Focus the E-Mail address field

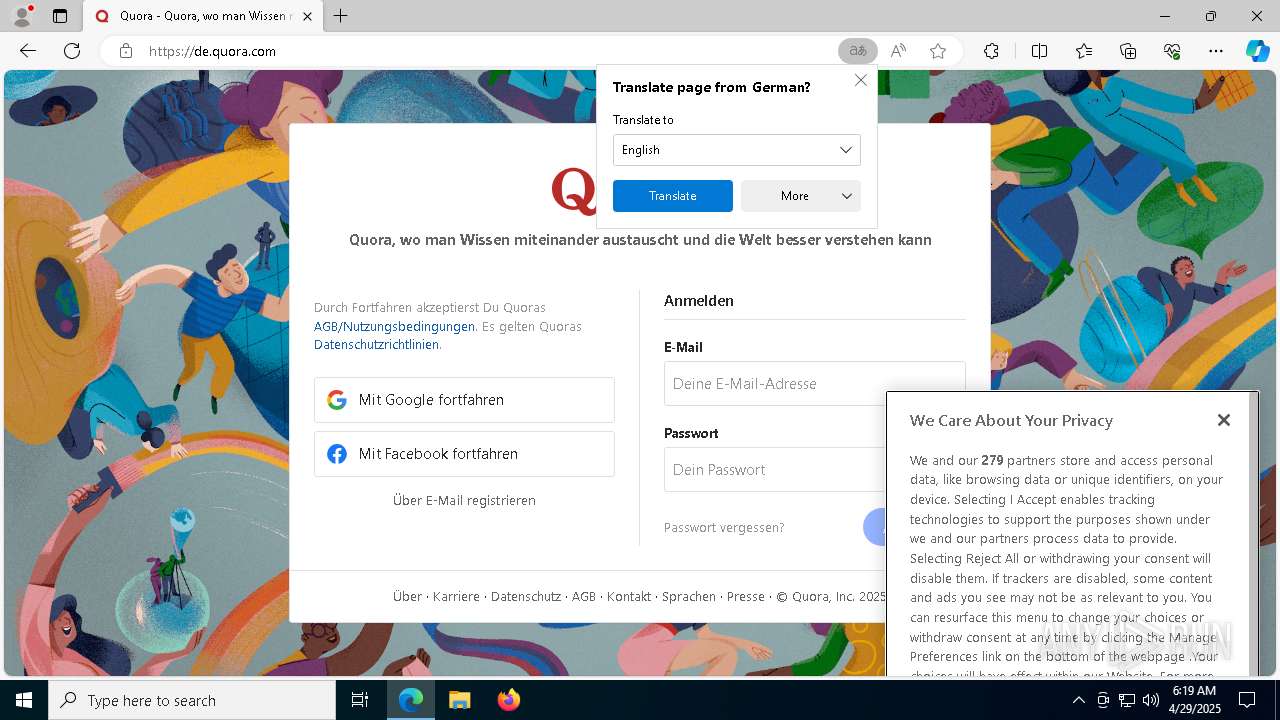pyautogui.click(x=815, y=384)
